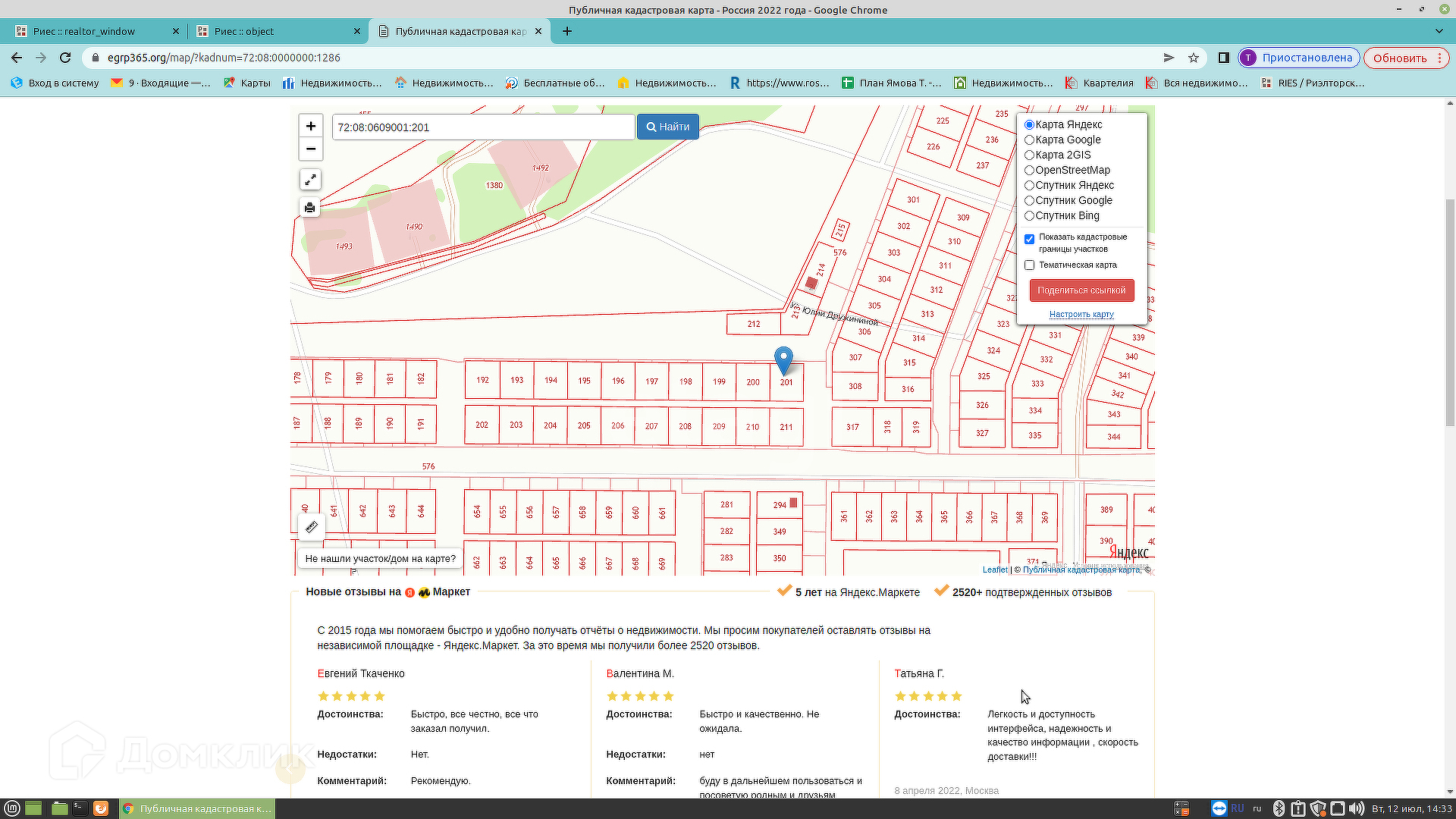Zoom in with the map plus button
The height and width of the screenshot is (819, 1456).
(x=310, y=126)
